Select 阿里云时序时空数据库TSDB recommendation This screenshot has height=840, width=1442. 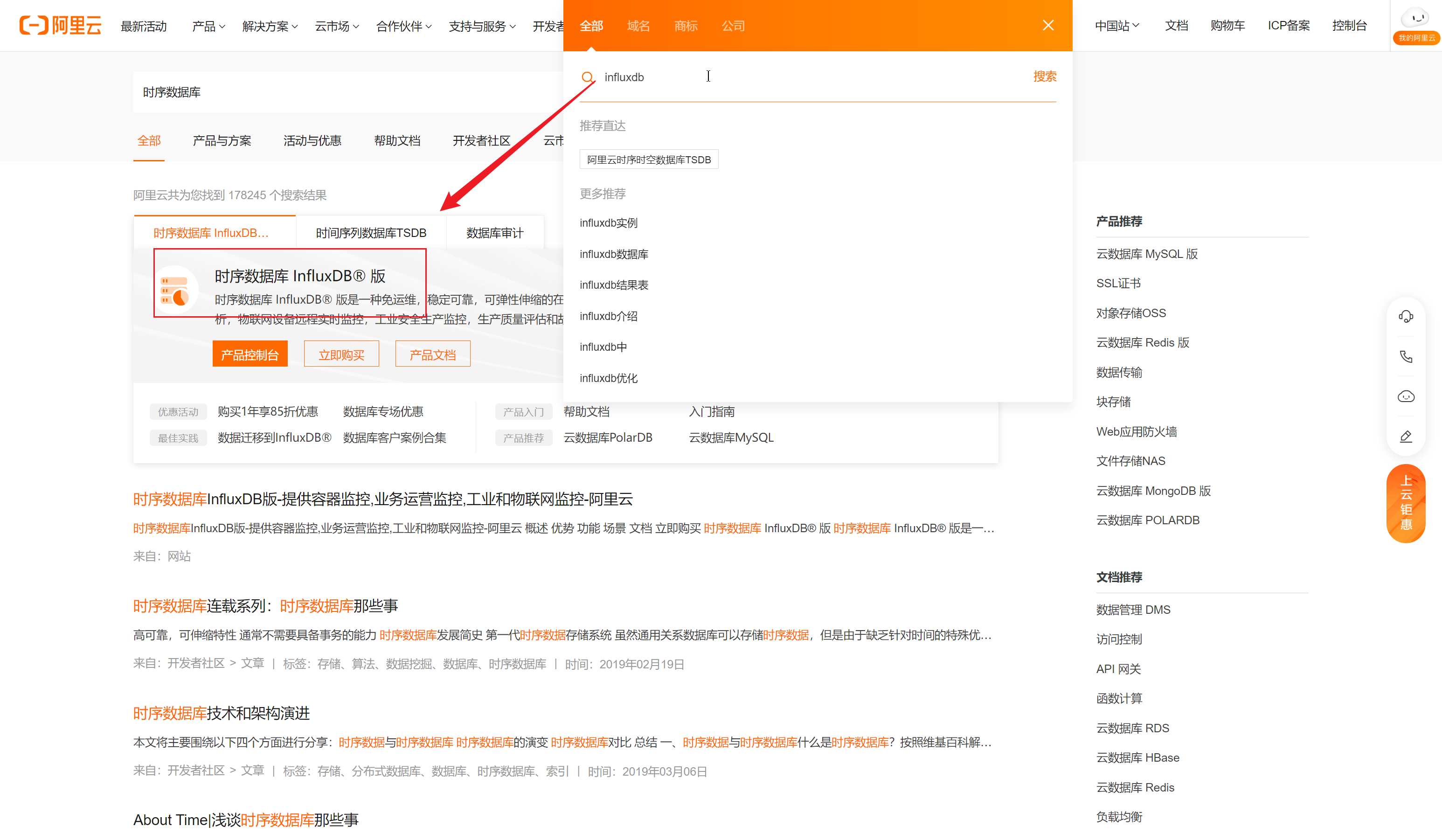[x=648, y=160]
